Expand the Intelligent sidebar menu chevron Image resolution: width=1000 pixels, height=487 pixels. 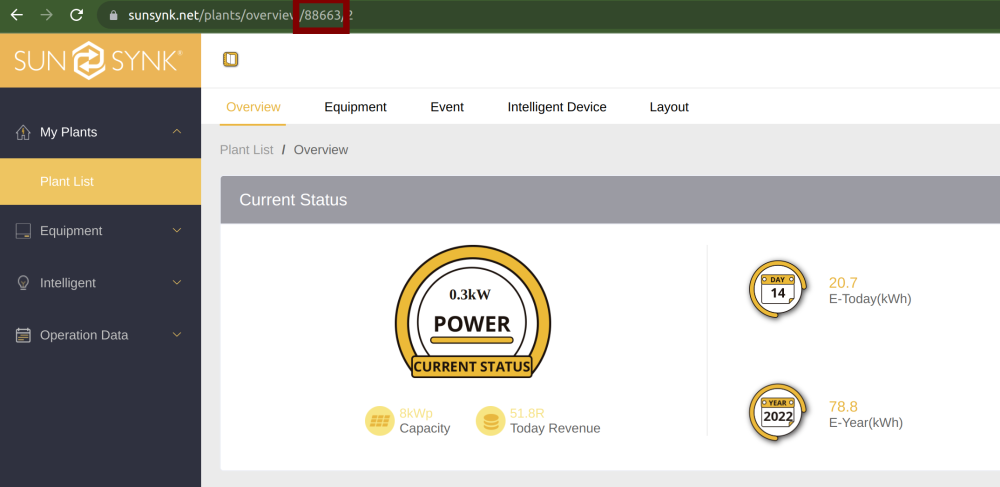177,282
